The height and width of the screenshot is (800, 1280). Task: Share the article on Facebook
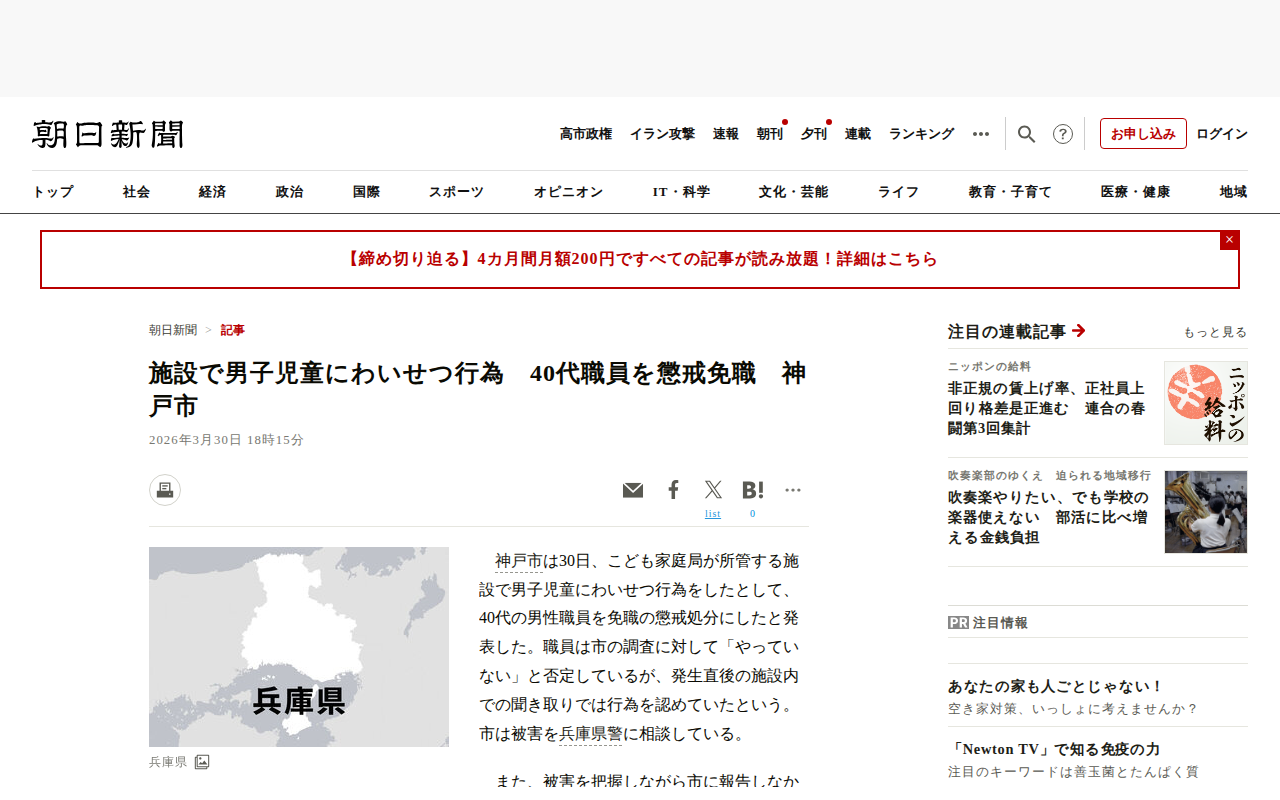coord(674,490)
